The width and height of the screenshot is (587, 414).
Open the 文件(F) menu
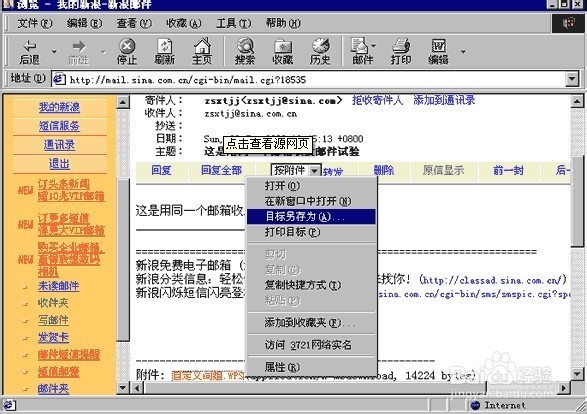(x=35, y=23)
